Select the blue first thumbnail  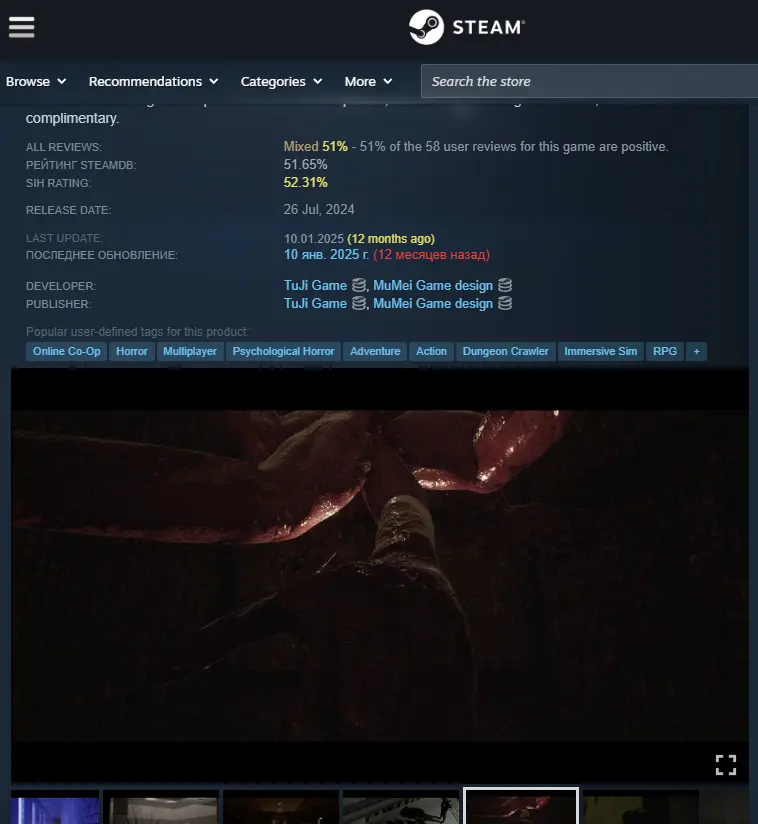pyautogui.click(x=55, y=807)
